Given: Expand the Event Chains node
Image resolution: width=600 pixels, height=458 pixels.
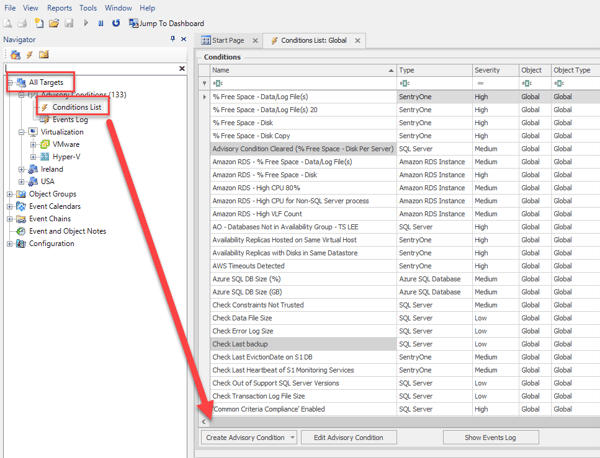Looking at the screenshot, I should pyautogui.click(x=10, y=219).
